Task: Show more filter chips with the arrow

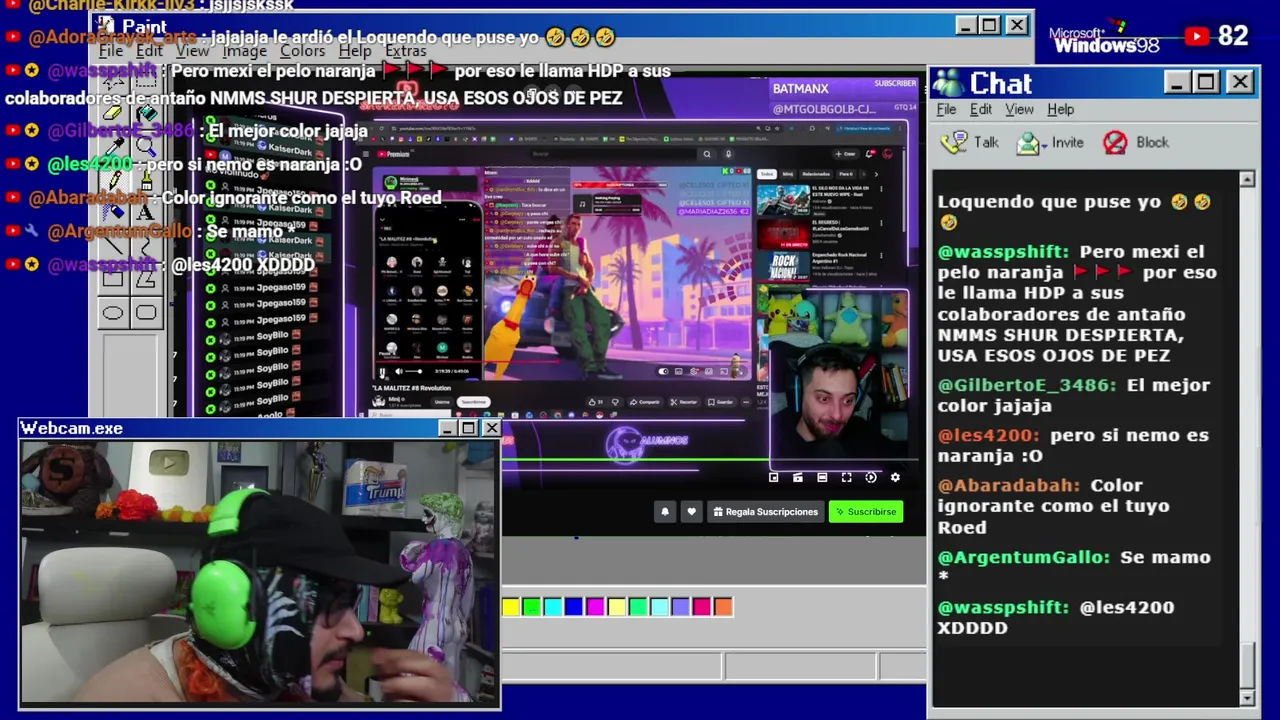Action: click(876, 174)
